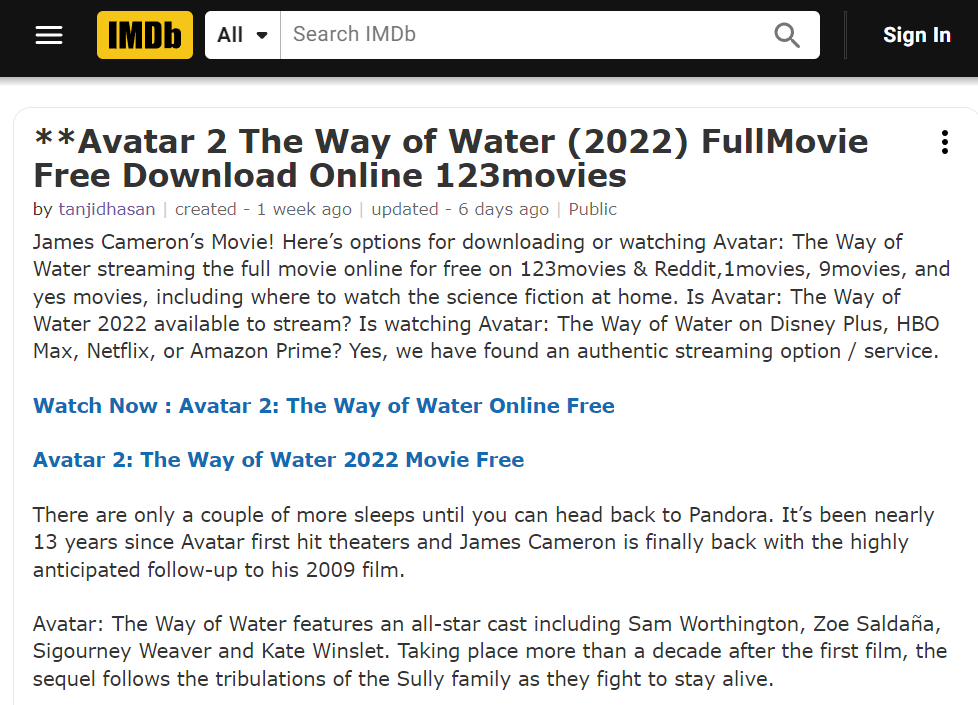Open the hamburger navigation menu
This screenshot has height=705, width=978.
49,35
